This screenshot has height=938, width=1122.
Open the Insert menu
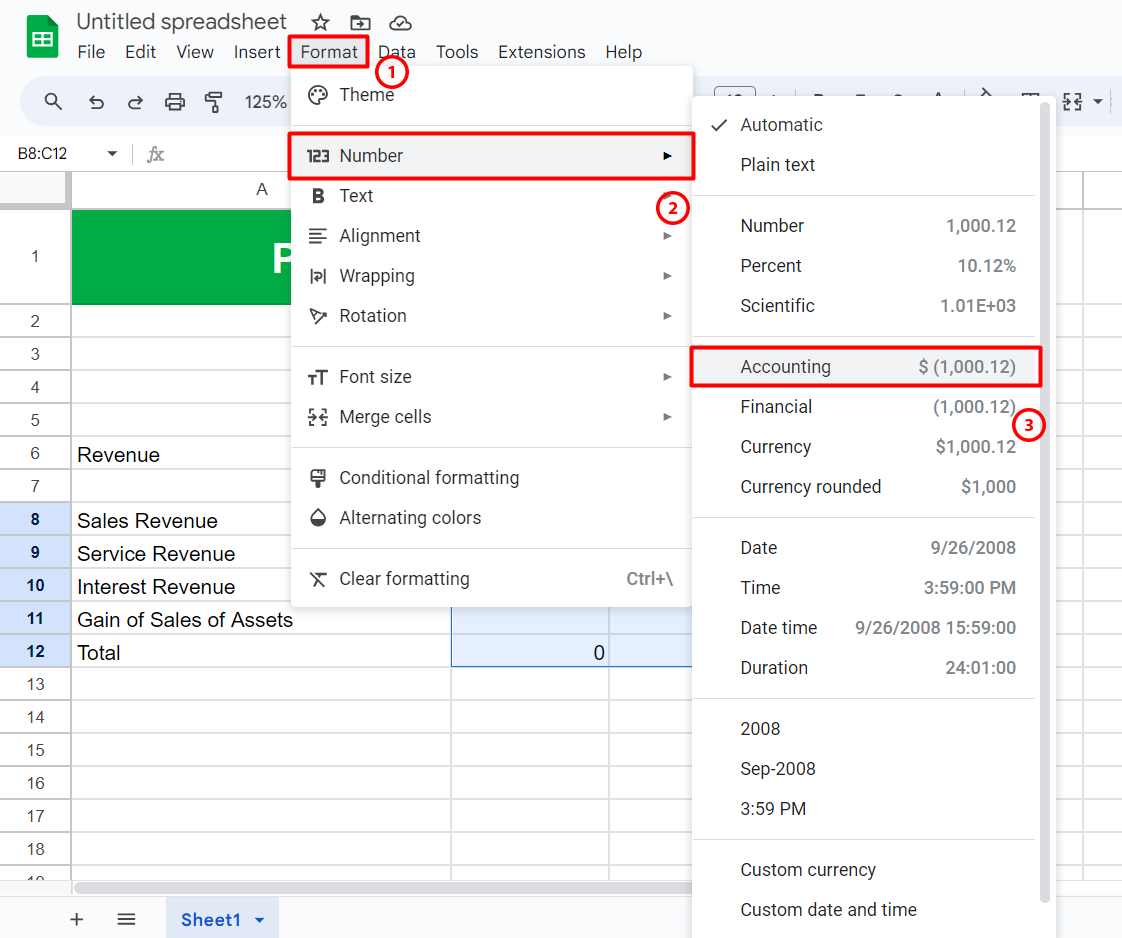pos(257,52)
